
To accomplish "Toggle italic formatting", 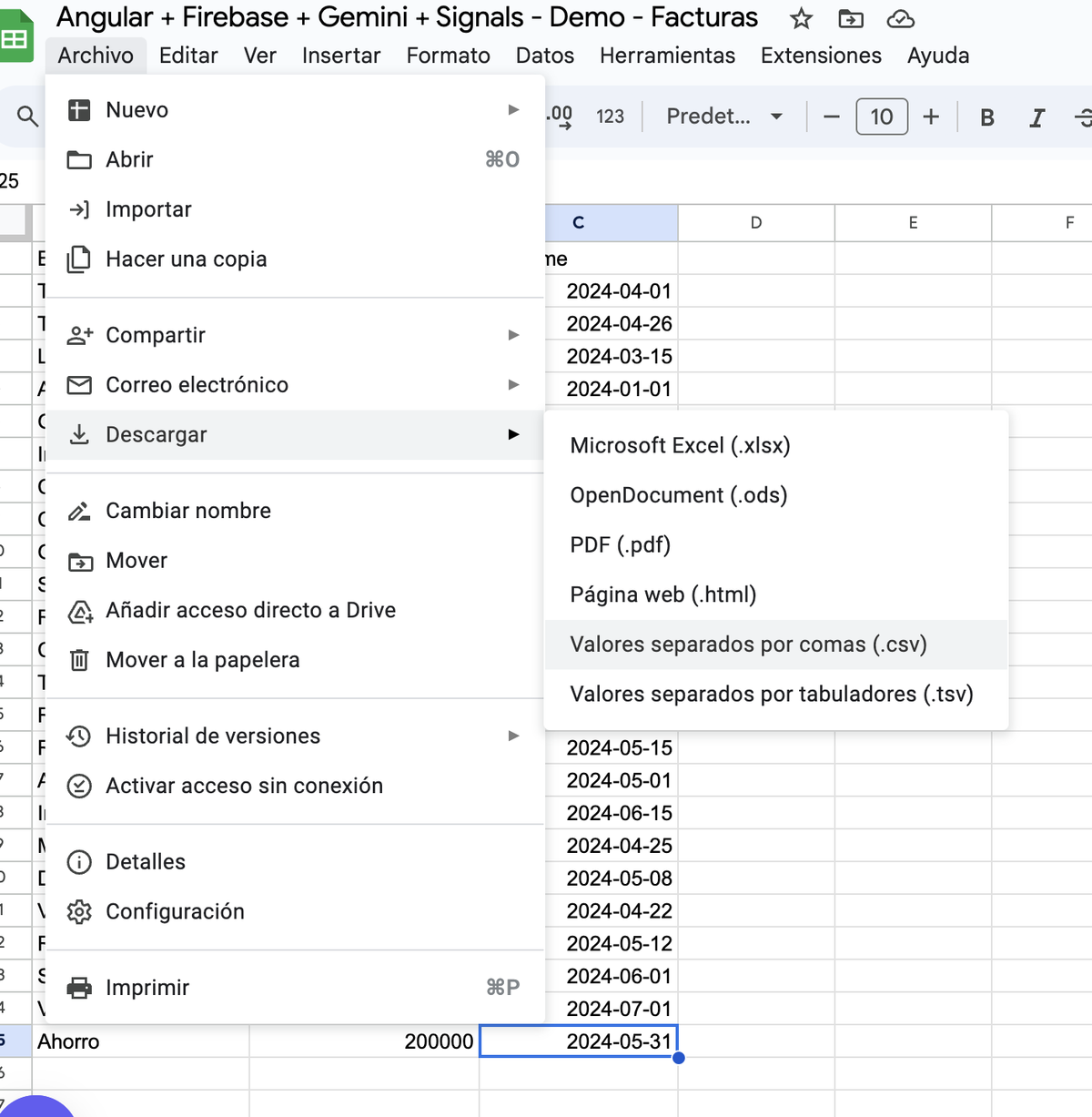I will click(x=1036, y=117).
